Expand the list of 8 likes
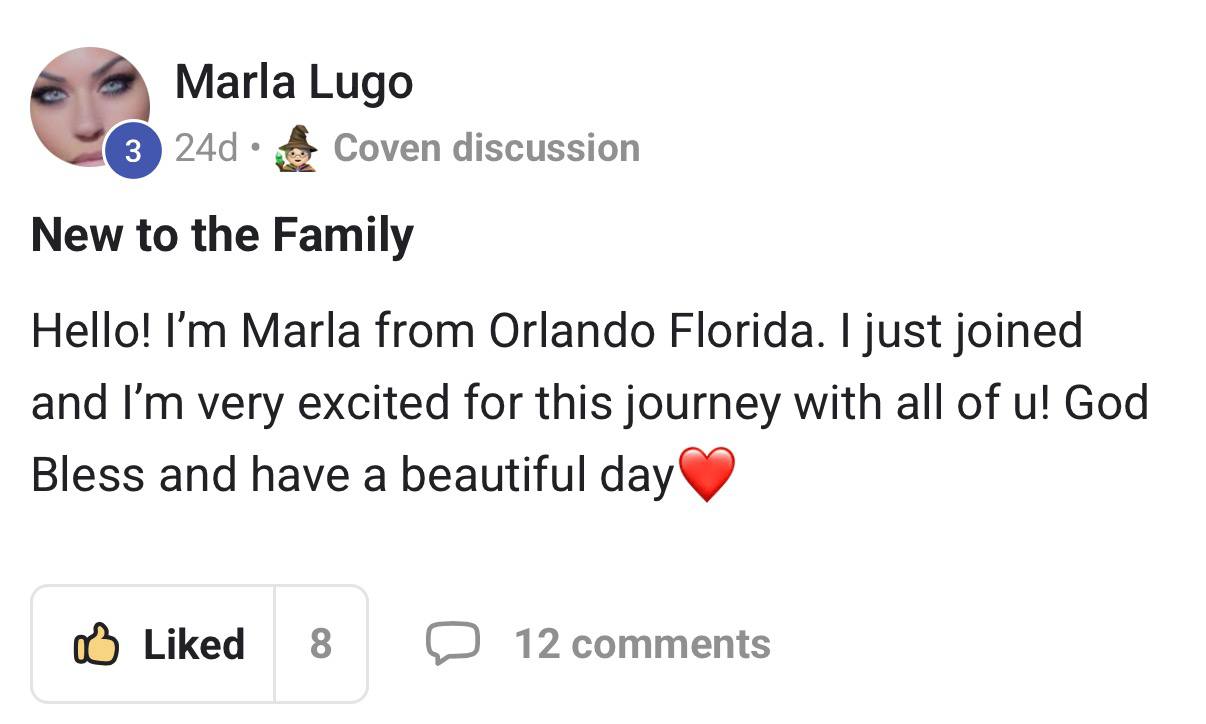Viewport: 1206px width, 724px height. pyautogui.click(x=320, y=645)
